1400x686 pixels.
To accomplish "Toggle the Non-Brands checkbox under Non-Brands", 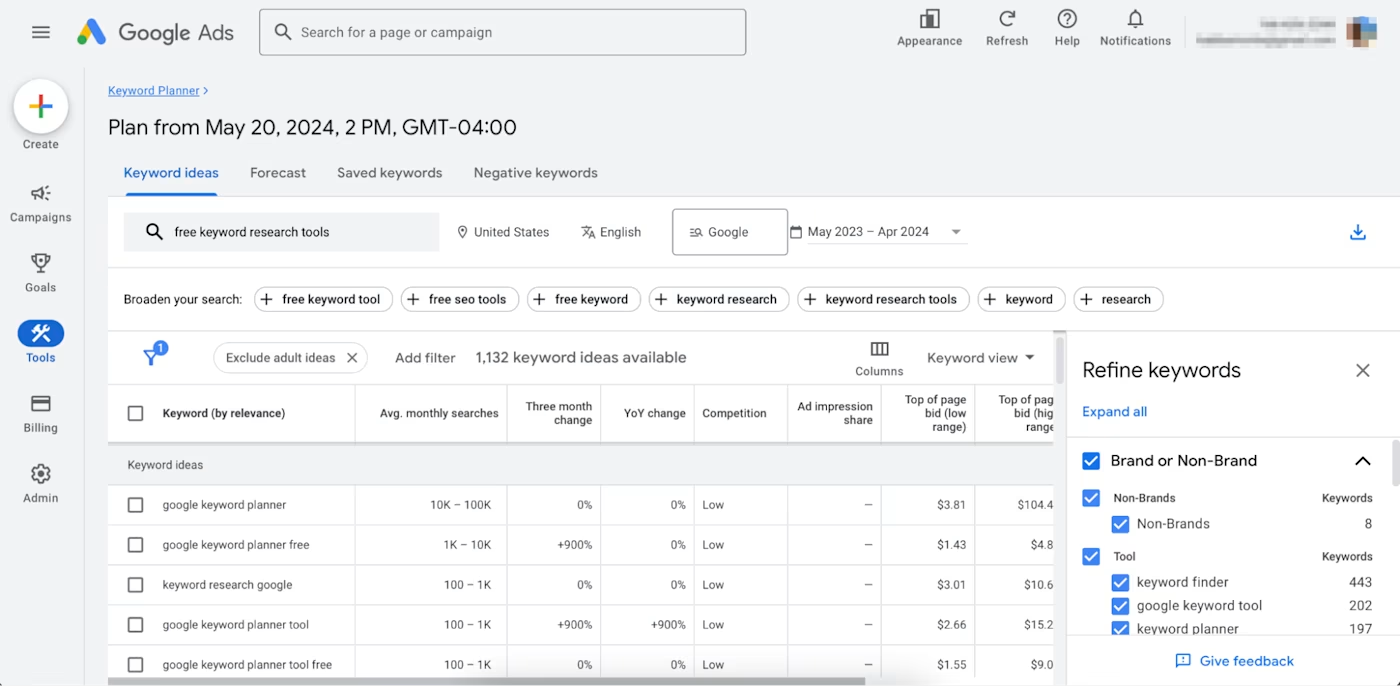I will click(x=1120, y=524).
